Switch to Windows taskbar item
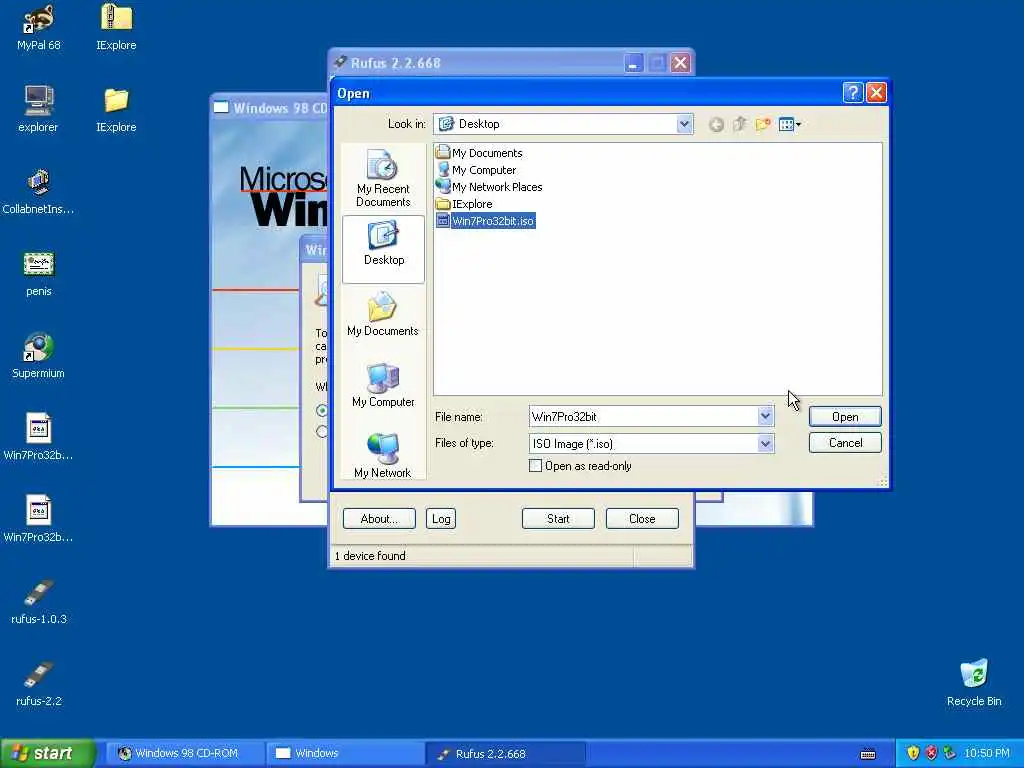 [x=344, y=754]
